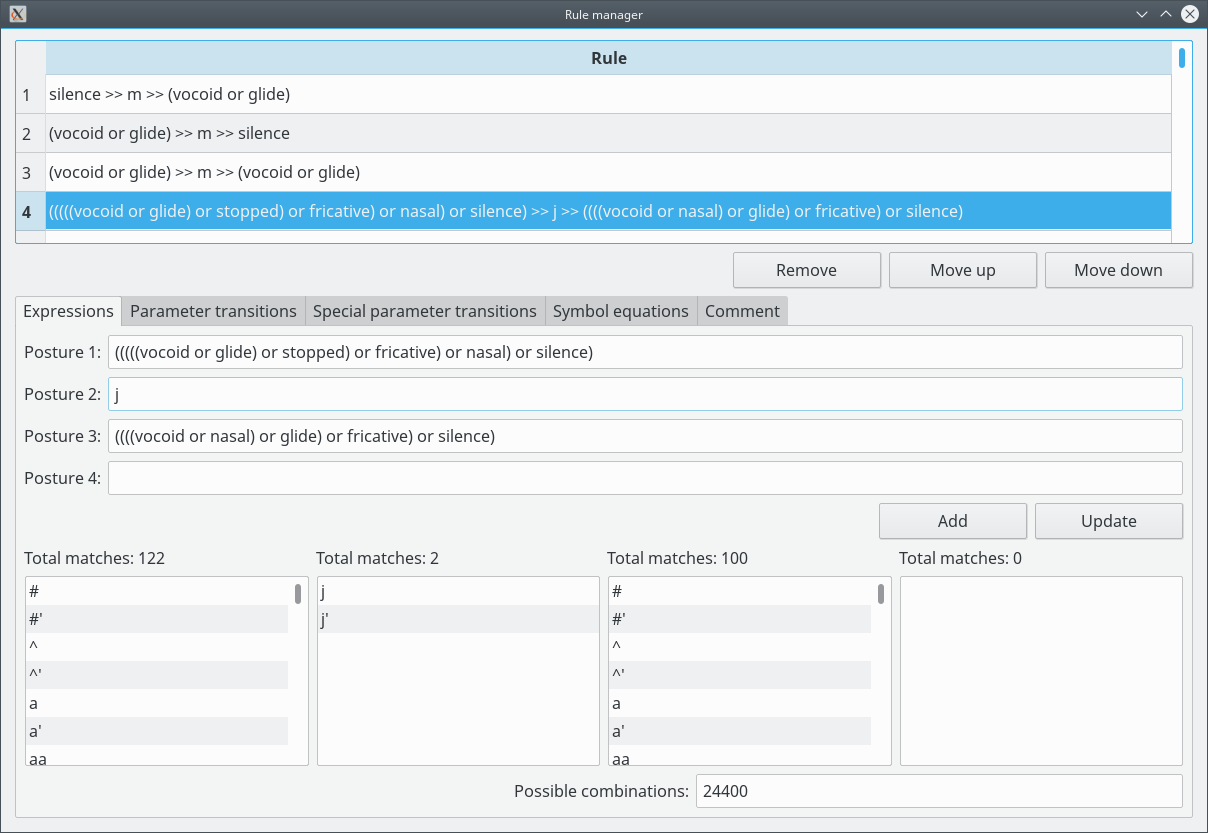Select rule 1 silence >> m >> (vocoid or glide)
Screen dimensions: 1208x833
(x=608, y=95)
